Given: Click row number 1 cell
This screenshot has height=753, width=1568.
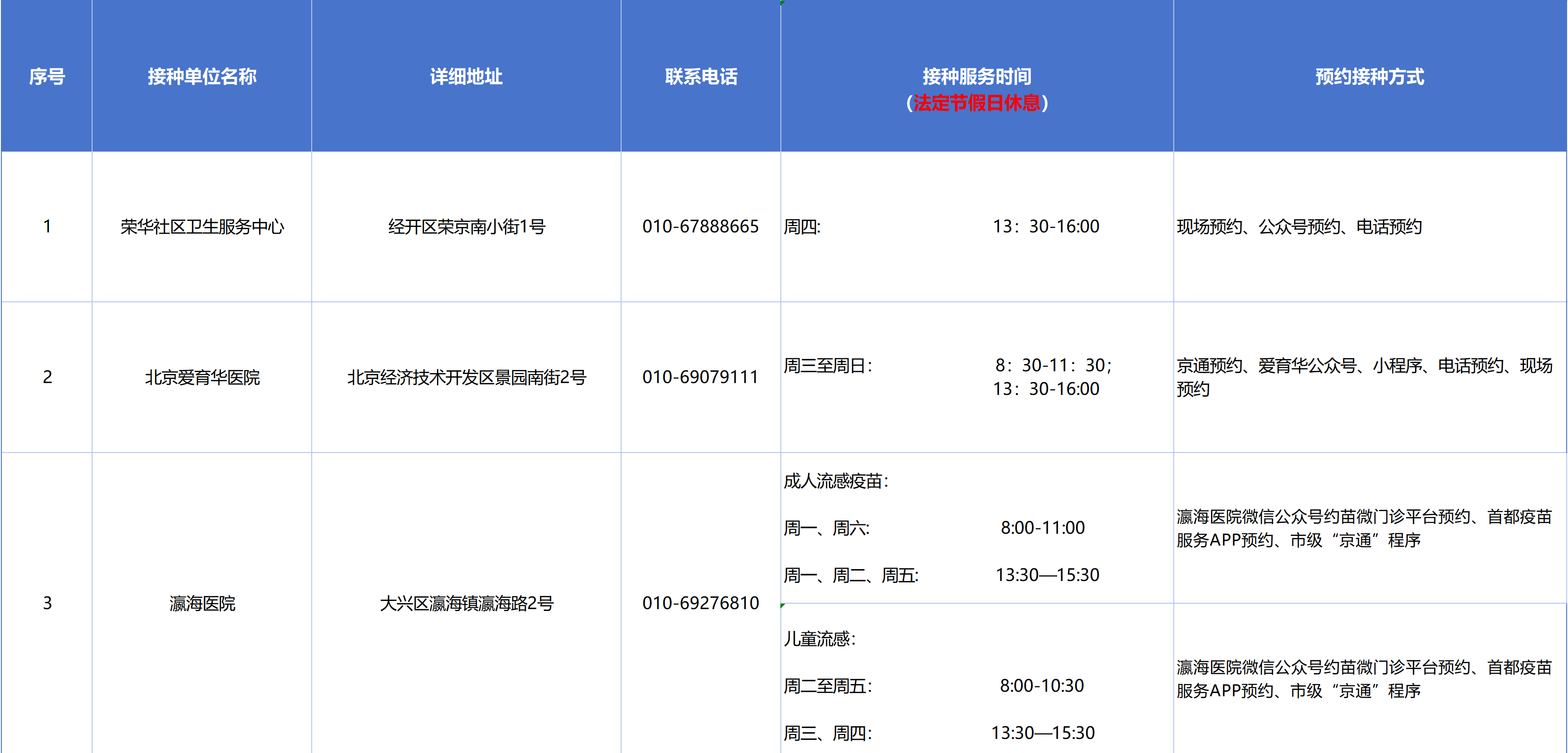Looking at the screenshot, I should pyautogui.click(x=47, y=226).
